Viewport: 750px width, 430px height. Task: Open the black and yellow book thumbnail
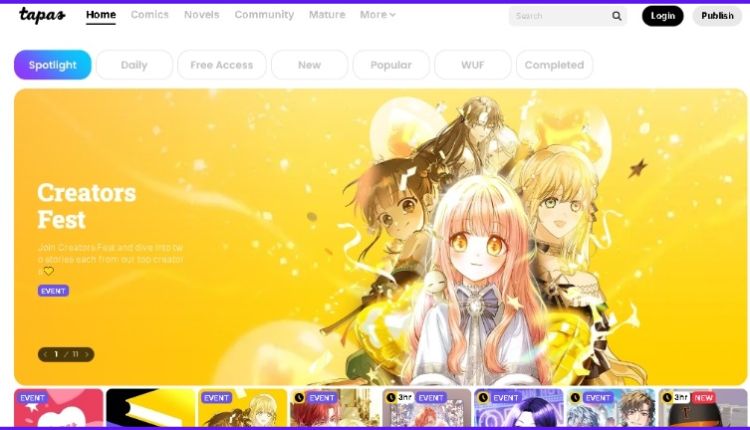click(x=151, y=408)
